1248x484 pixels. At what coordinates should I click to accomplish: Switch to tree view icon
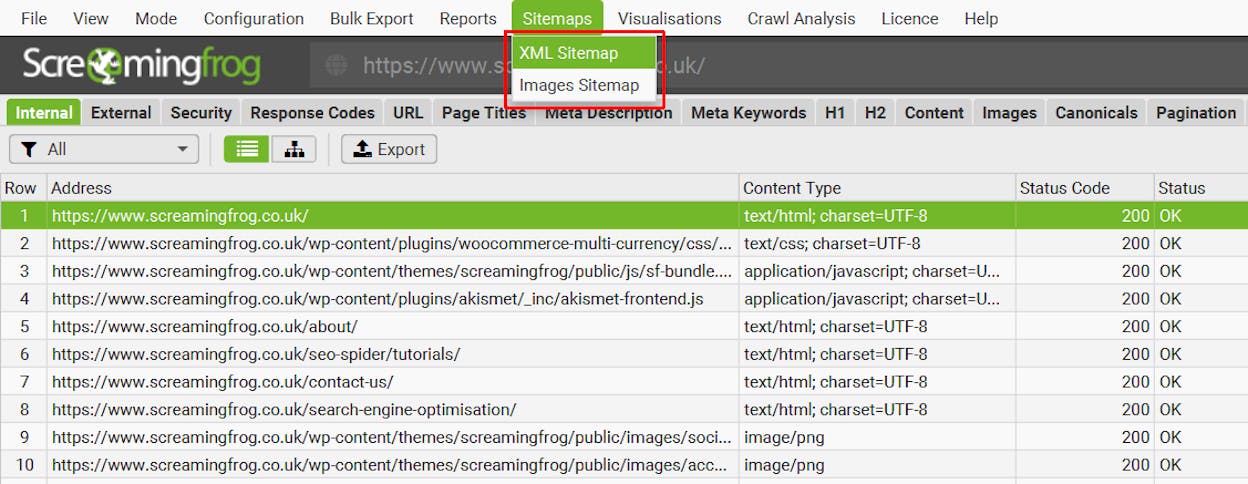(x=294, y=149)
